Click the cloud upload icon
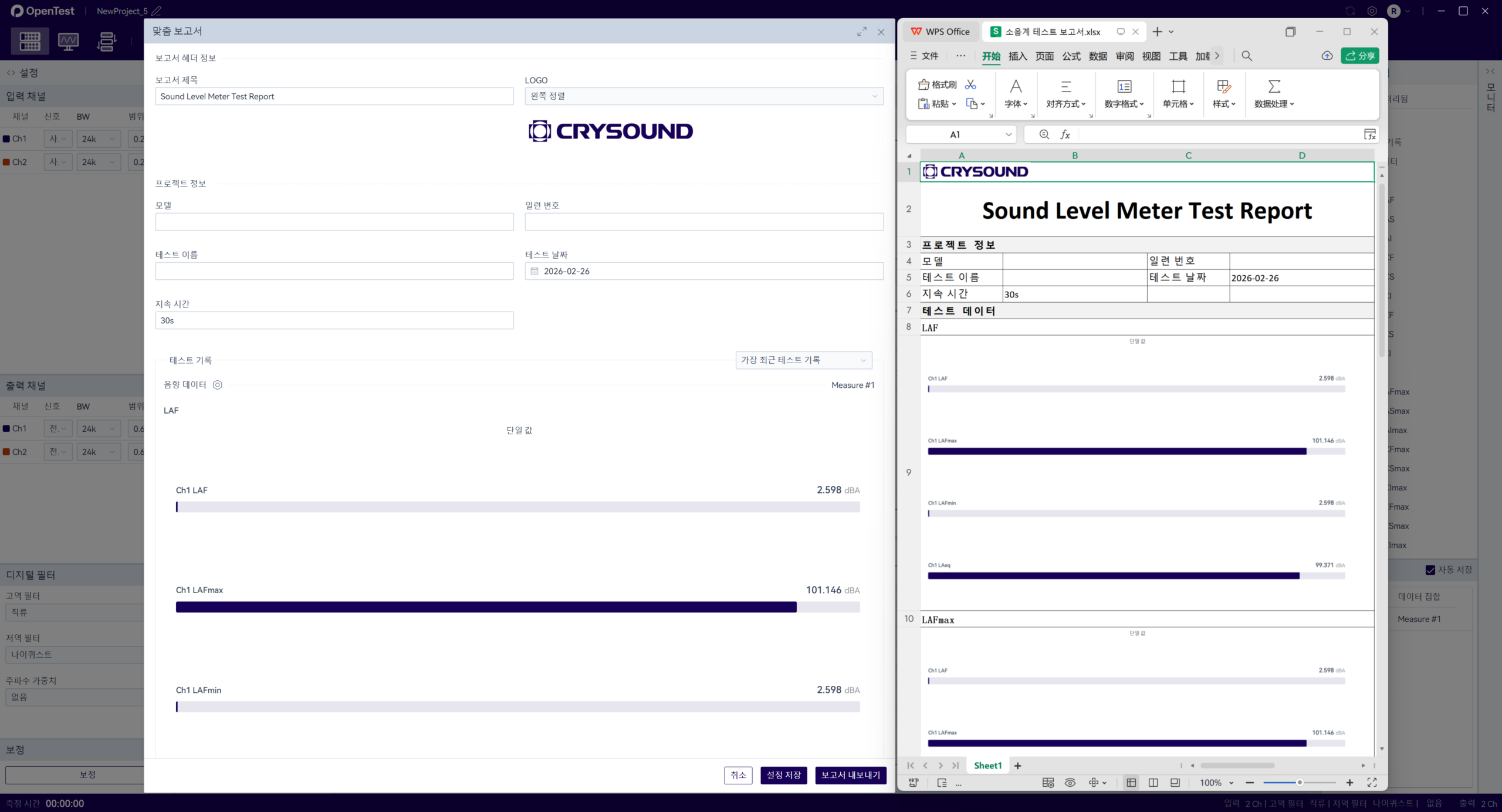Viewport: 1502px width, 812px height. (x=1327, y=56)
